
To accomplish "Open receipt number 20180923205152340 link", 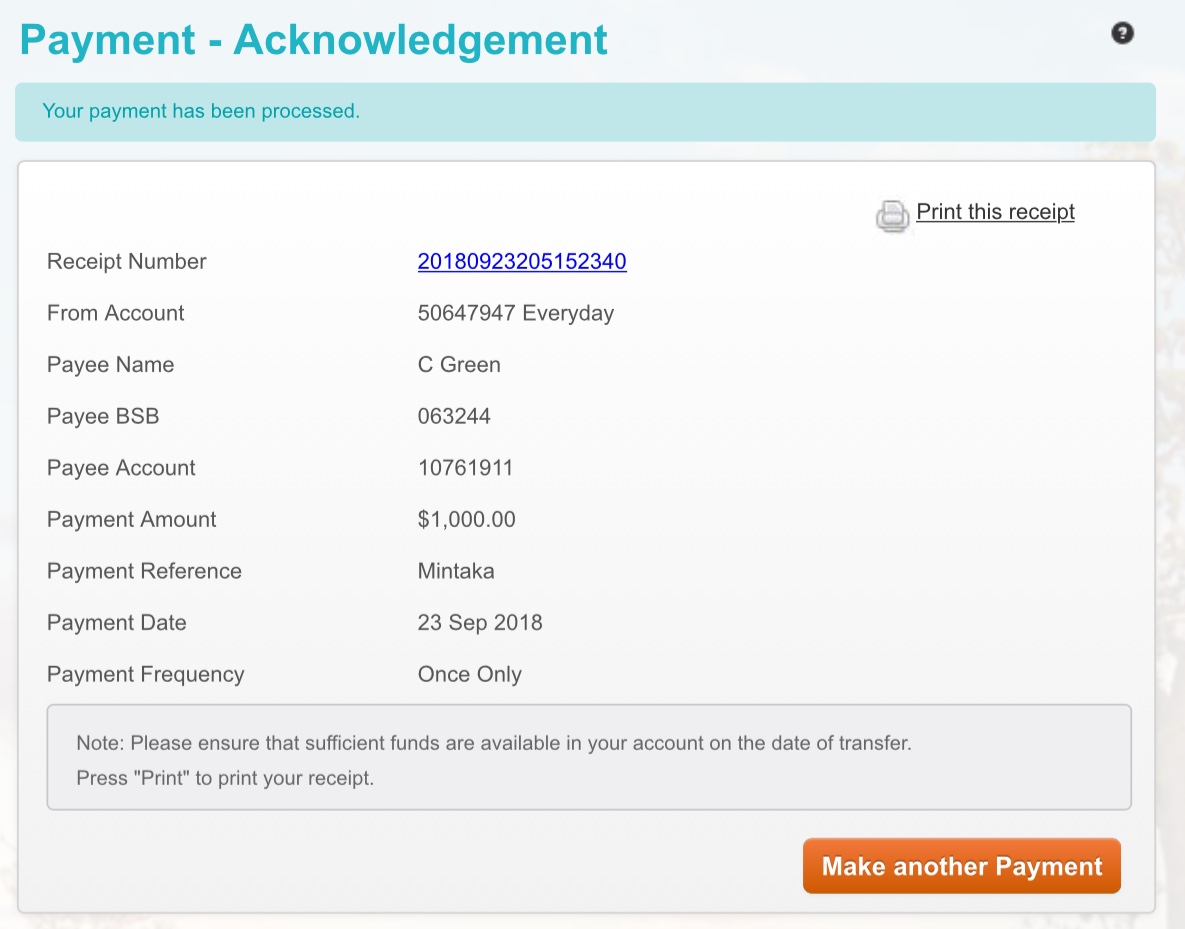I will click(x=521, y=262).
